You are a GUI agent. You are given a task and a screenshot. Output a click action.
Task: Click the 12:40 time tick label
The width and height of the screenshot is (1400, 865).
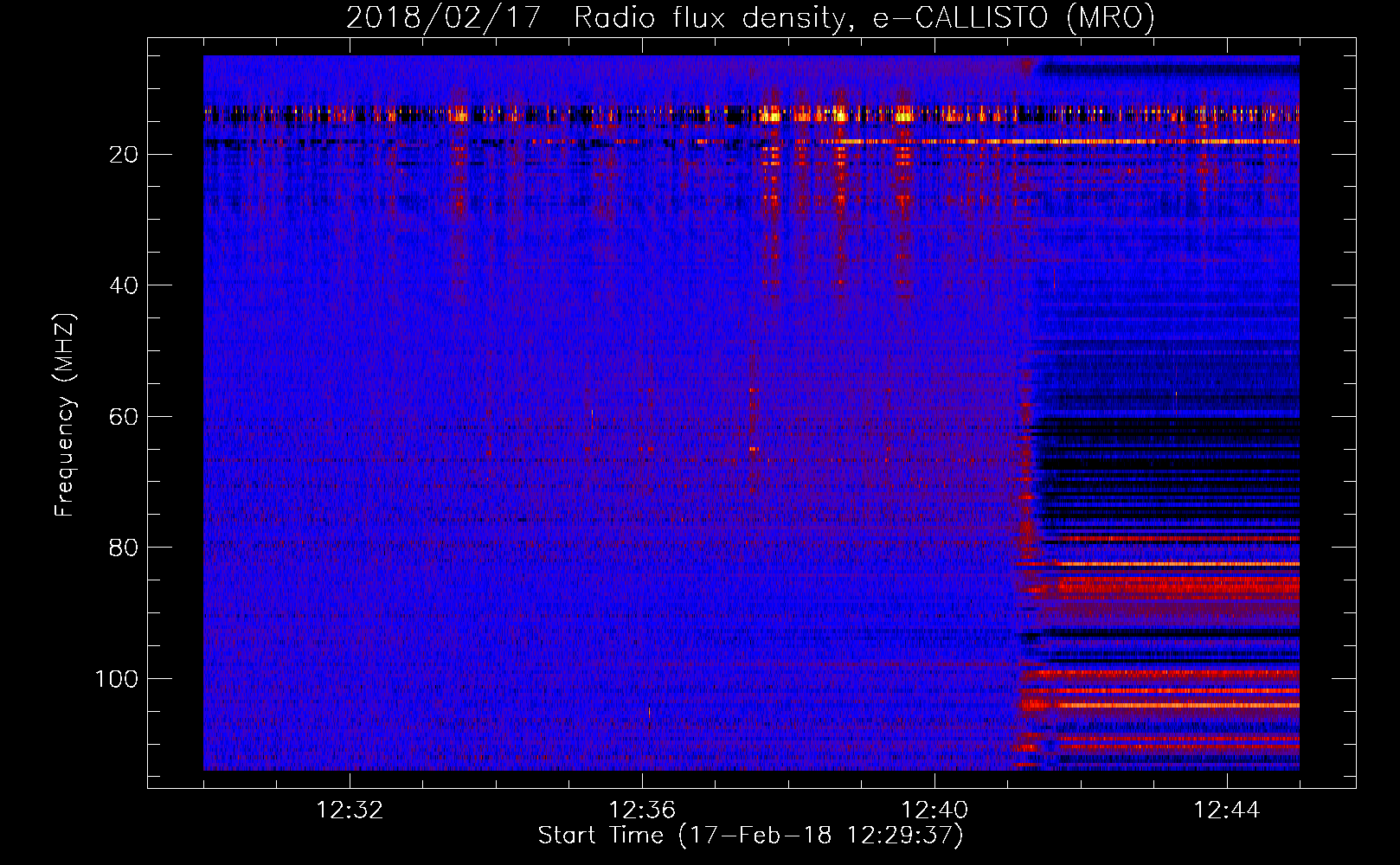click(x=934, y=811)
